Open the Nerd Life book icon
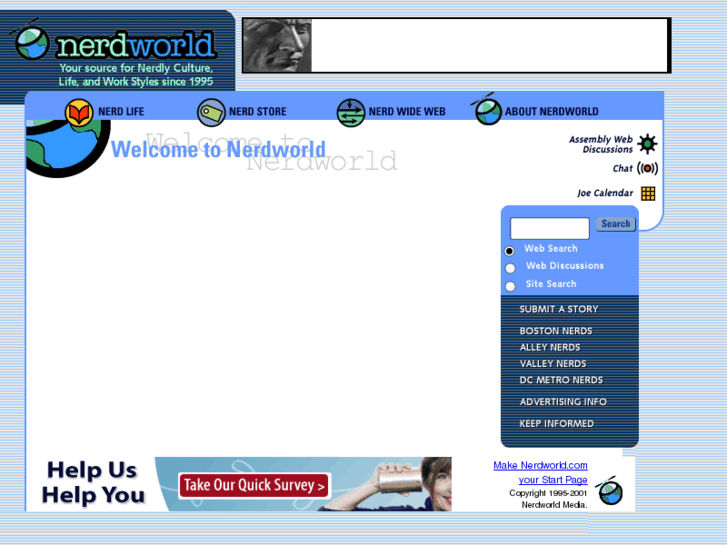This screenshot has height=545, width=727. point(79,112)
